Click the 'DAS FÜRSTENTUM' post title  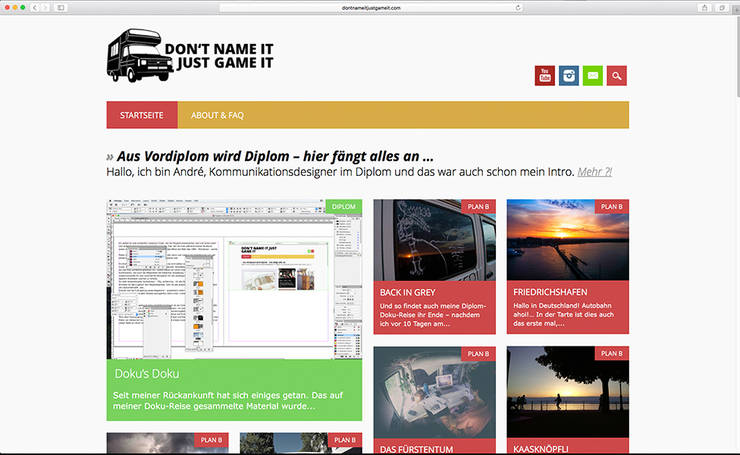416,449
